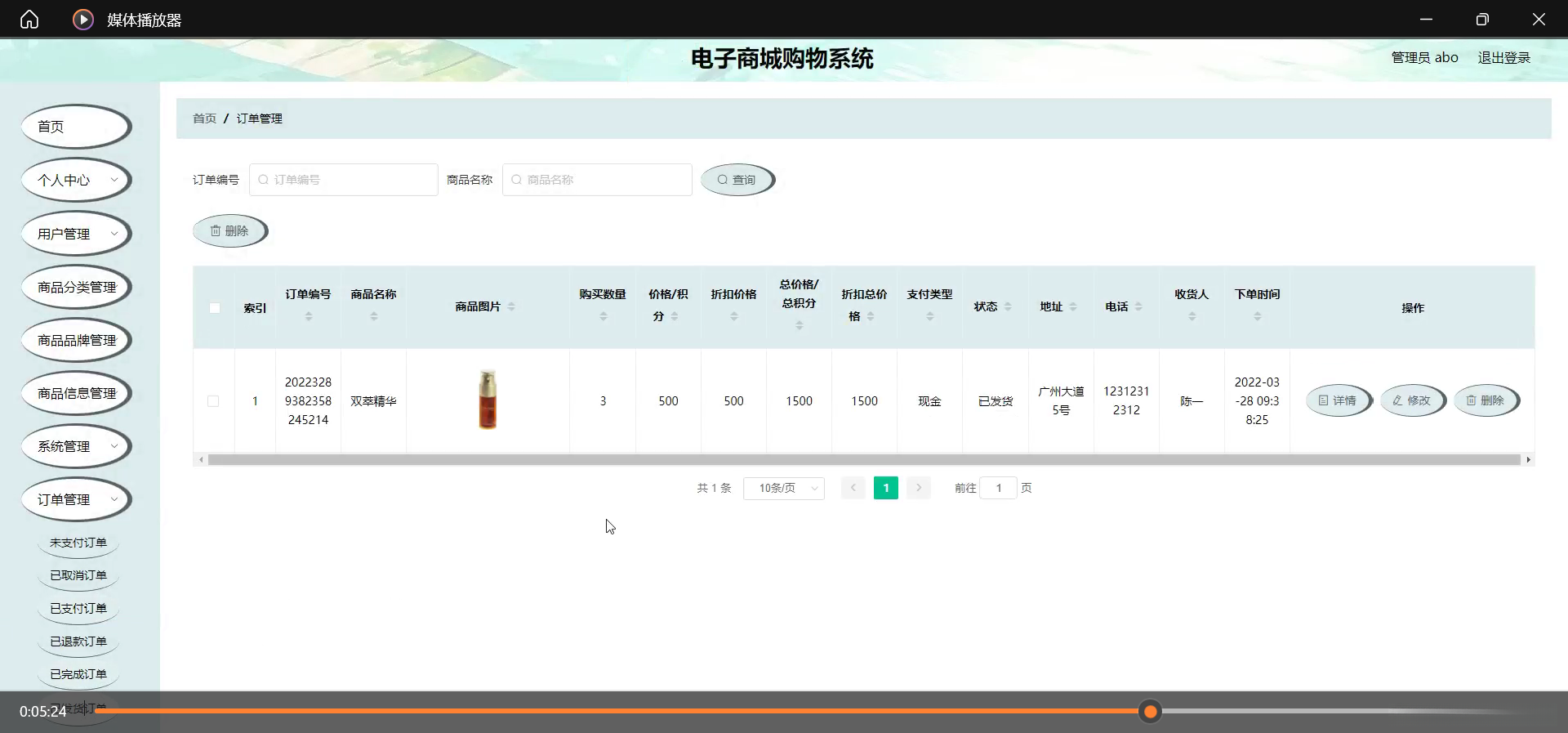
Task: Click the batch 删除 button above the table
Action: [230, 231]
